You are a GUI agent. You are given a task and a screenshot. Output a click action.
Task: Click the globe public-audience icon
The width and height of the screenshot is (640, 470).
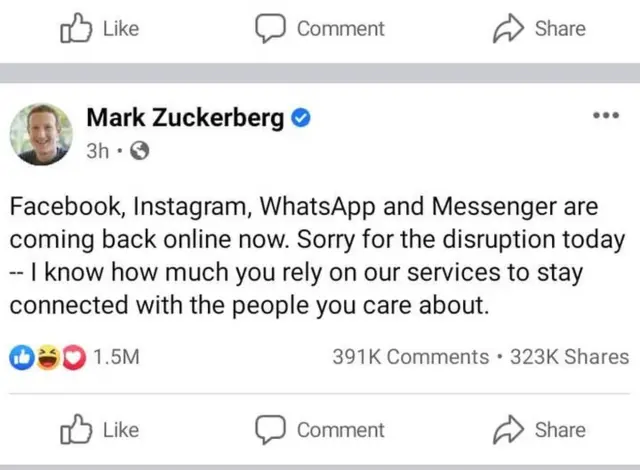click(x=139, y=152)
